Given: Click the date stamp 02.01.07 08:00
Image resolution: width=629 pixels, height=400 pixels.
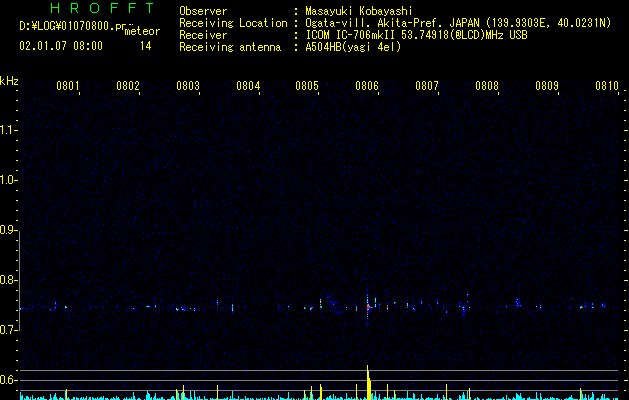Looking at the screenshot, I should point(61,46).
